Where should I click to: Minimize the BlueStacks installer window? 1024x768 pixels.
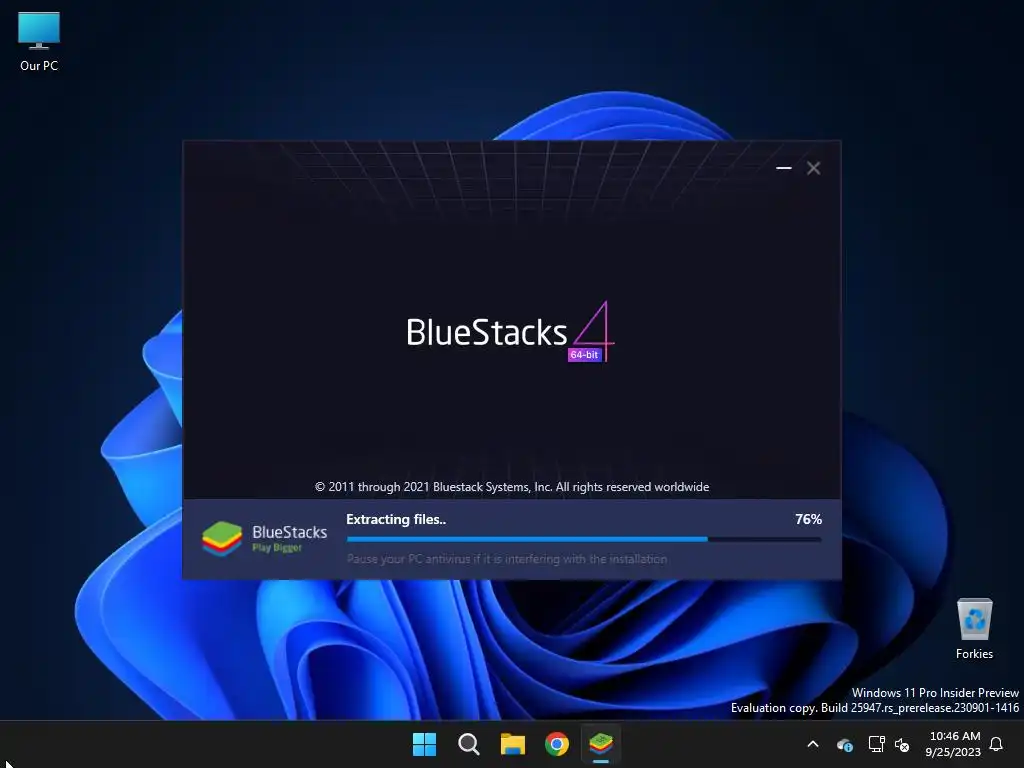pos(784,168)
